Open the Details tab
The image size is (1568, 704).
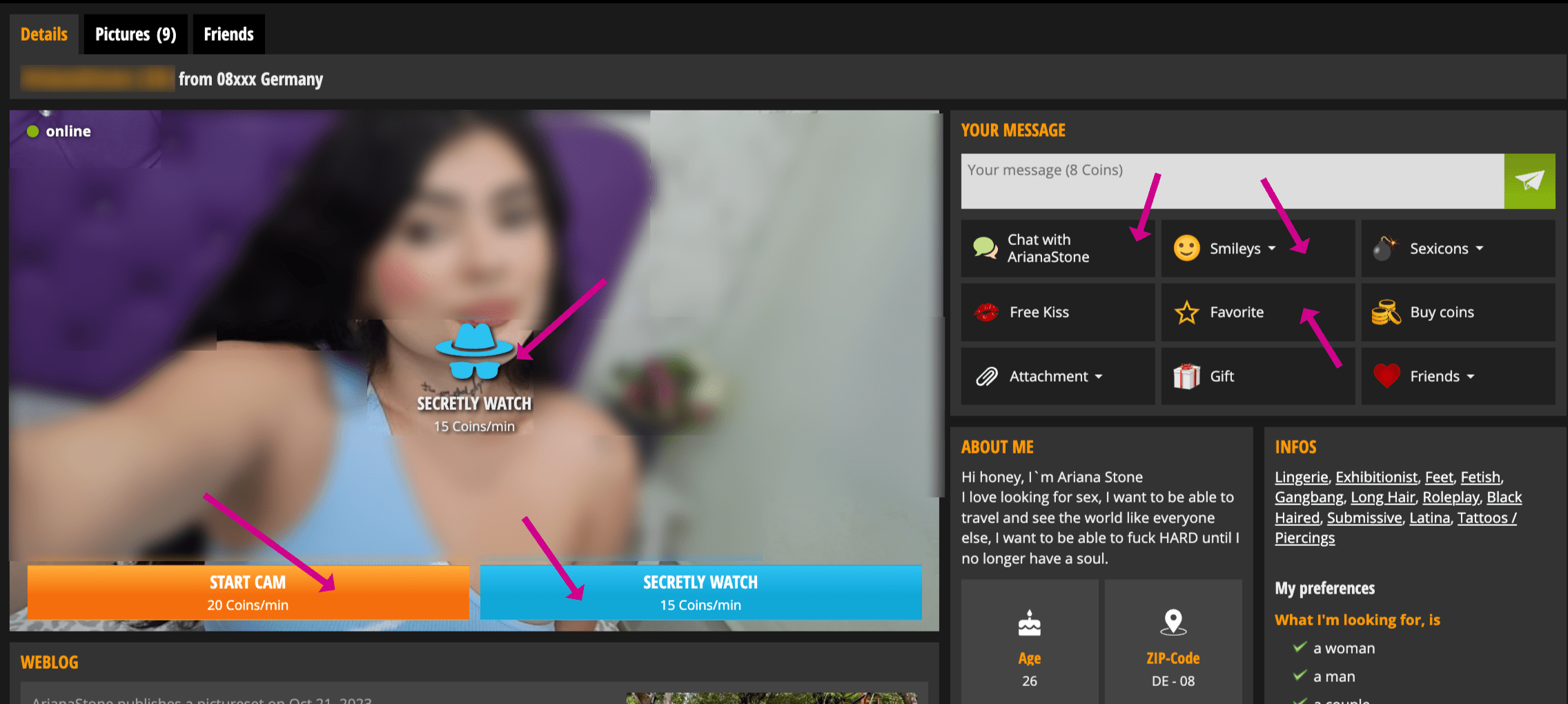click(x=44, y=35)
